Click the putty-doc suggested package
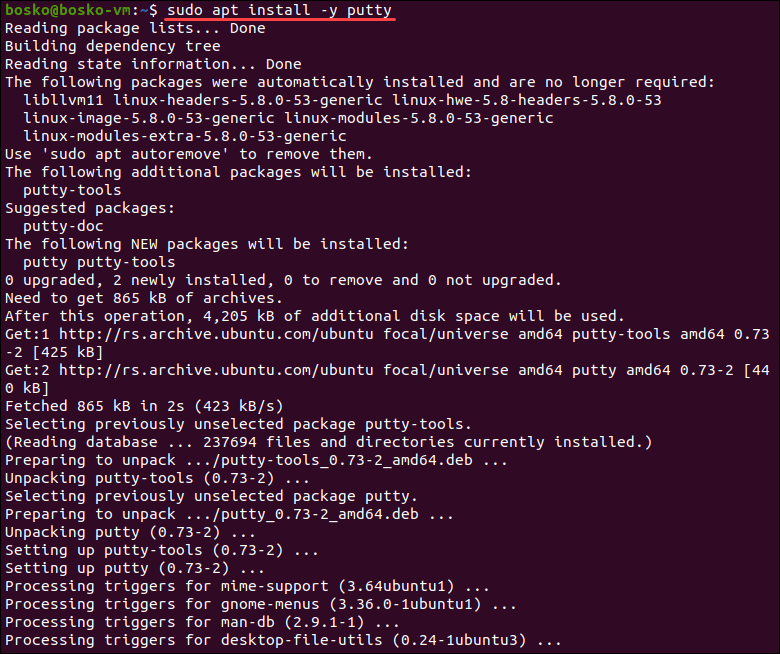This screenshot has height=654, width=780. 63,226
